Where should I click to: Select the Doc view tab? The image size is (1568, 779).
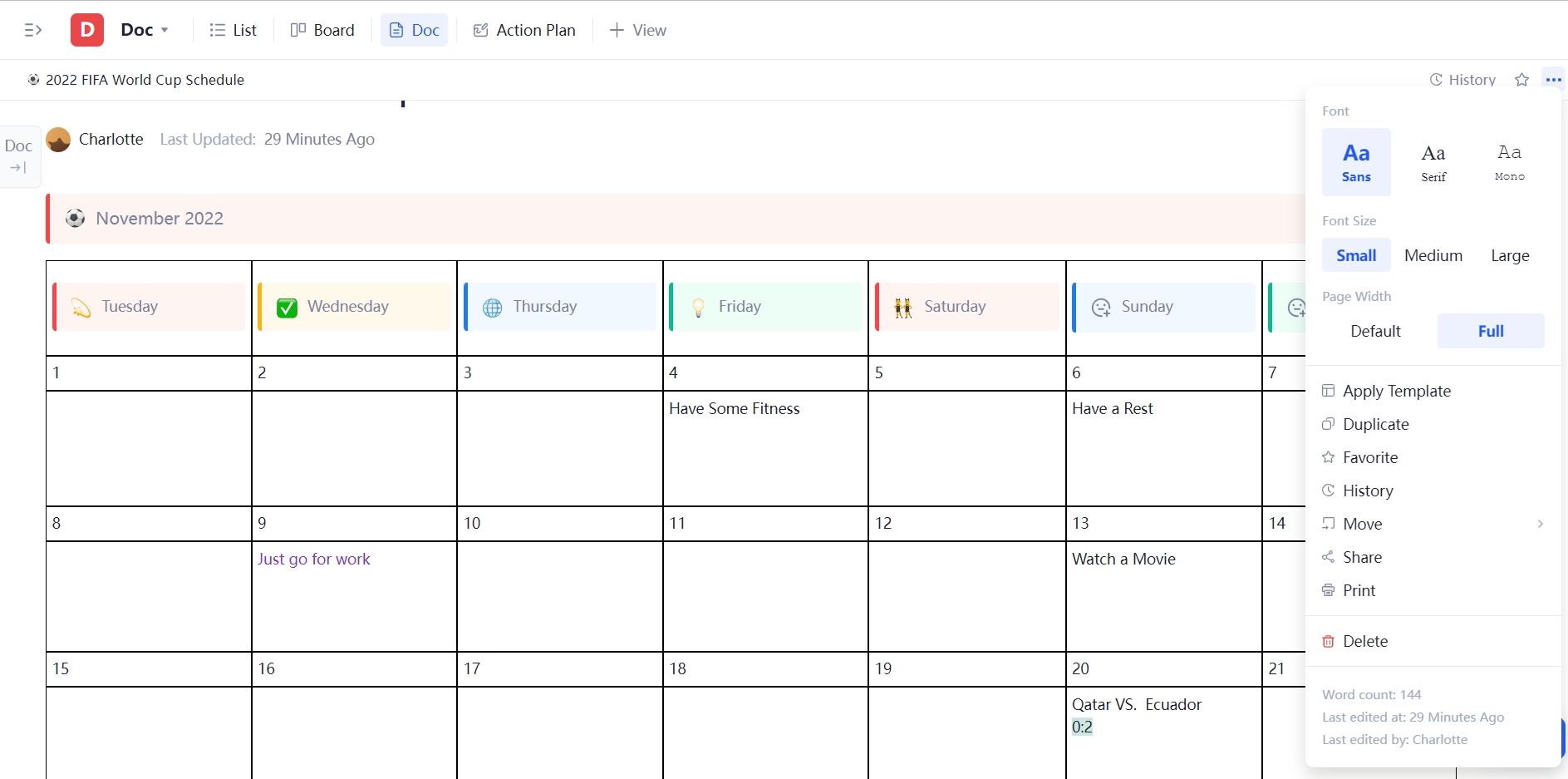point(414,30)
